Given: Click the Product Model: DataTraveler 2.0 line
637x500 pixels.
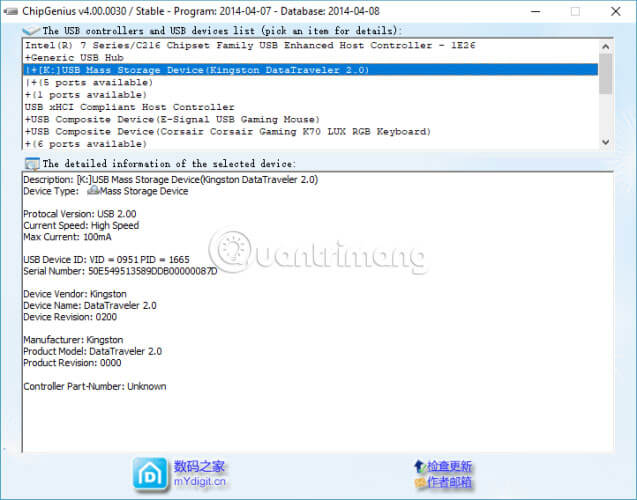Looking at the screenshot, I should tap(93, 351).
